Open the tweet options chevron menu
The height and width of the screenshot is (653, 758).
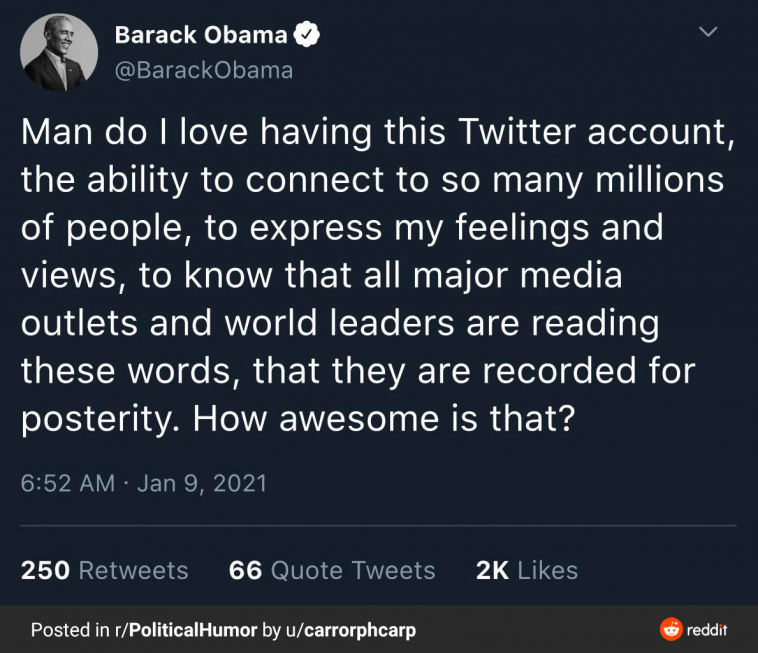point(708,33)
